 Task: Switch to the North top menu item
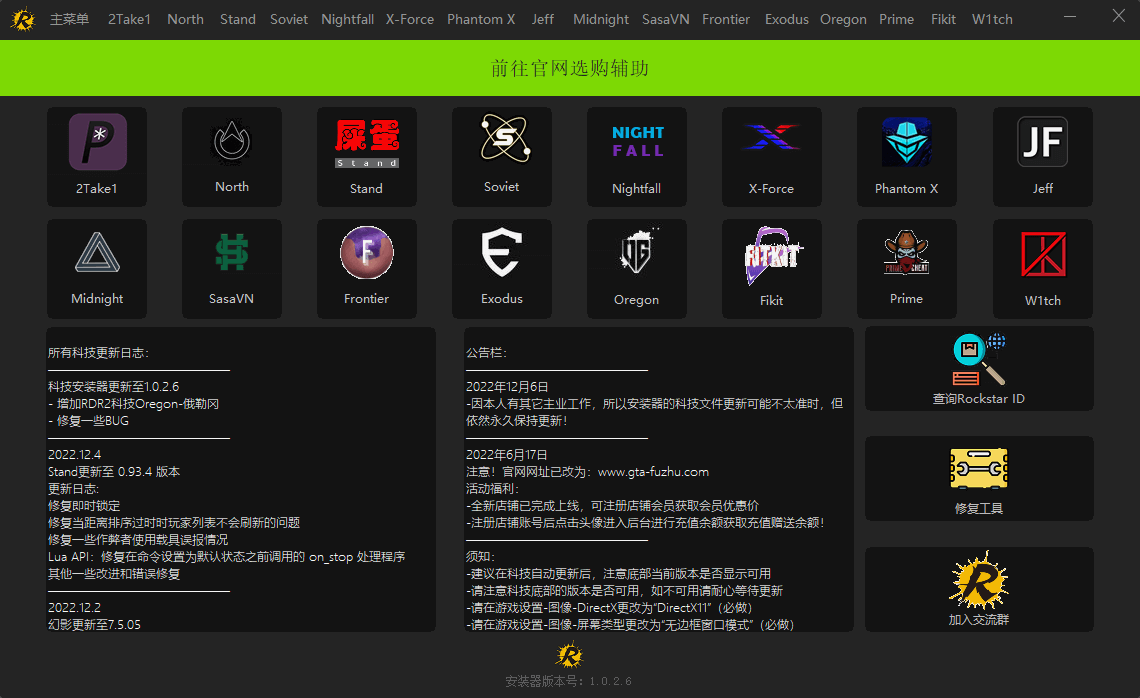[x=185, y=20]
